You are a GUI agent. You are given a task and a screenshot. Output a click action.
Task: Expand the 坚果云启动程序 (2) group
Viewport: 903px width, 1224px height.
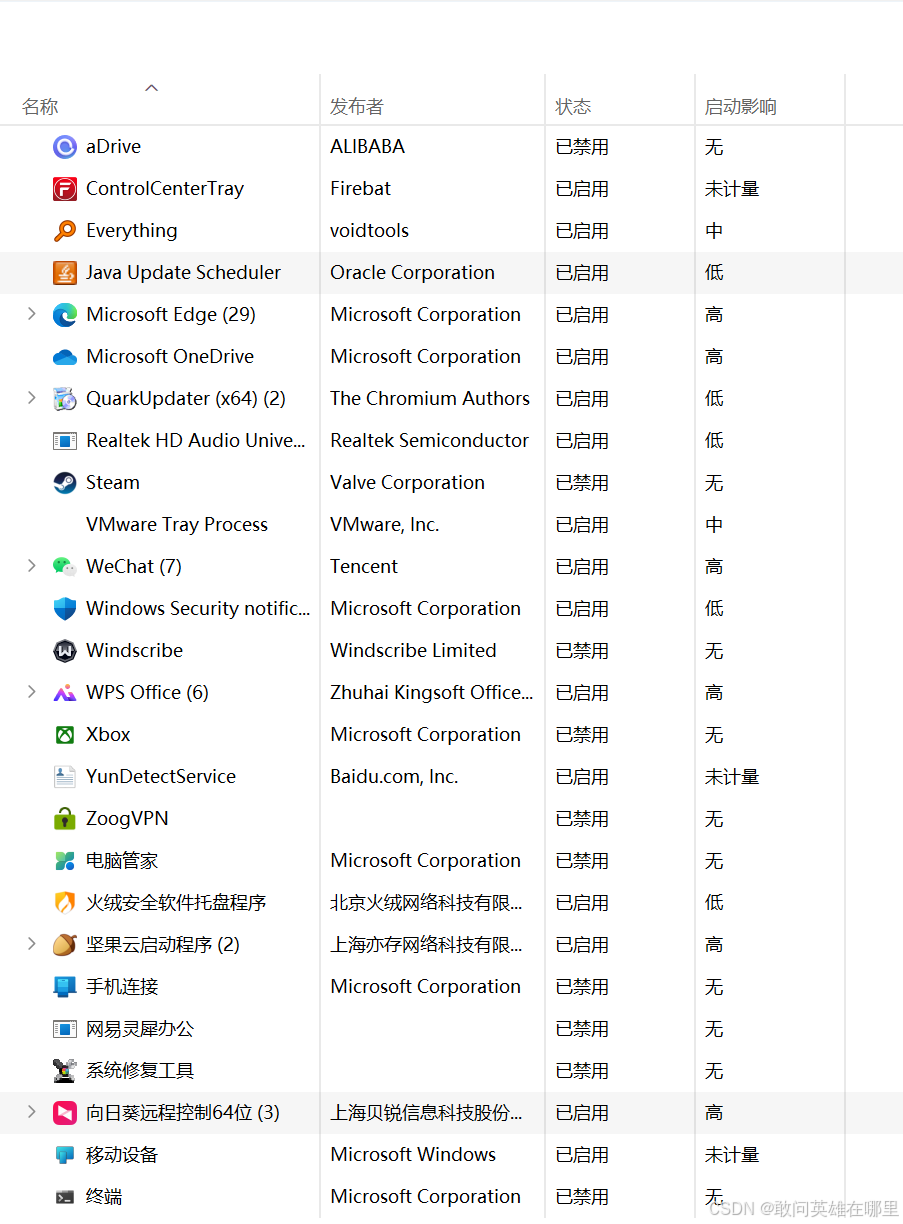pos(31,944)
